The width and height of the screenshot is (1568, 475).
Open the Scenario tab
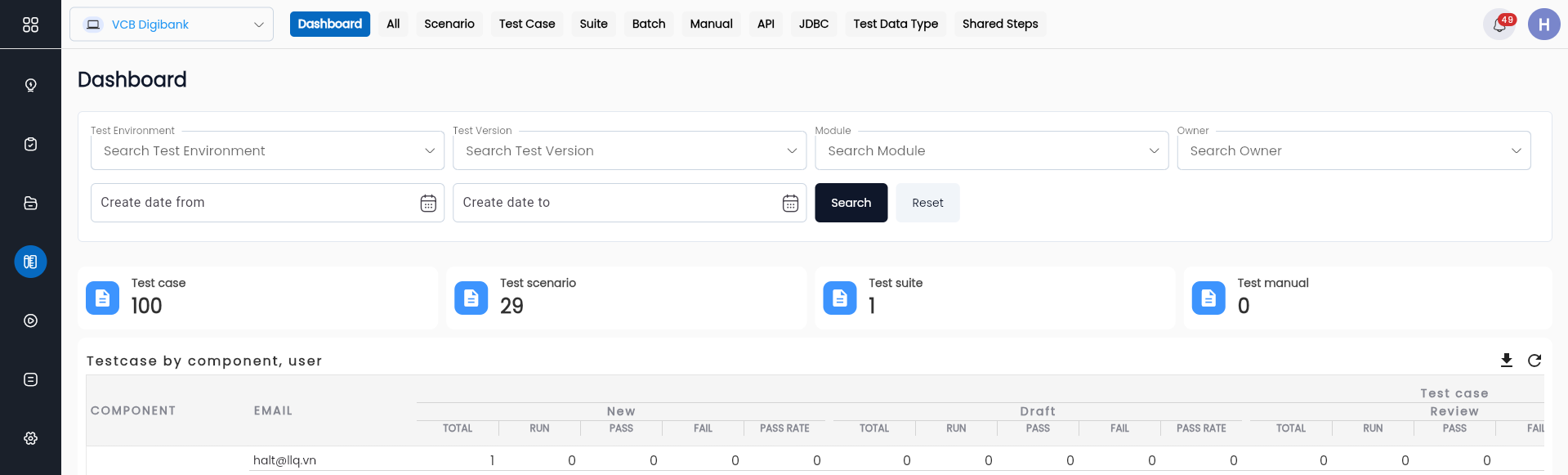(449, 25)
